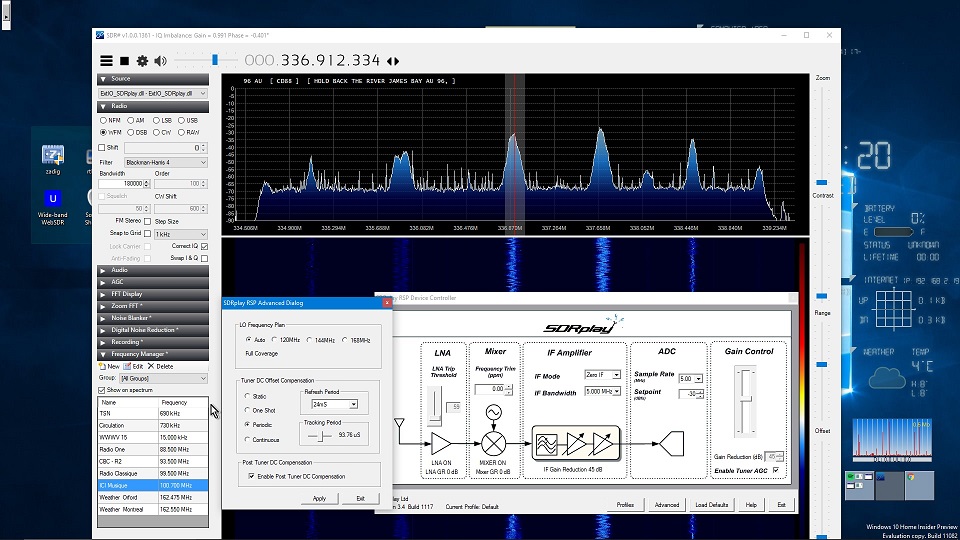
Task: Expand the Recording panel
Action: (x=152, y=342)
